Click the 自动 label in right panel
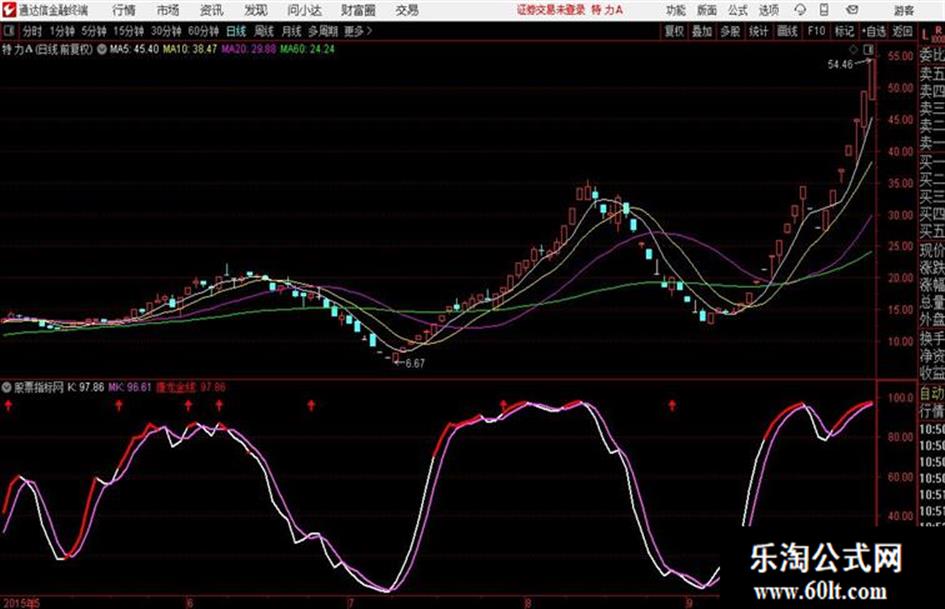Viewport: 945px width, 609px height. tap(932, 394)
